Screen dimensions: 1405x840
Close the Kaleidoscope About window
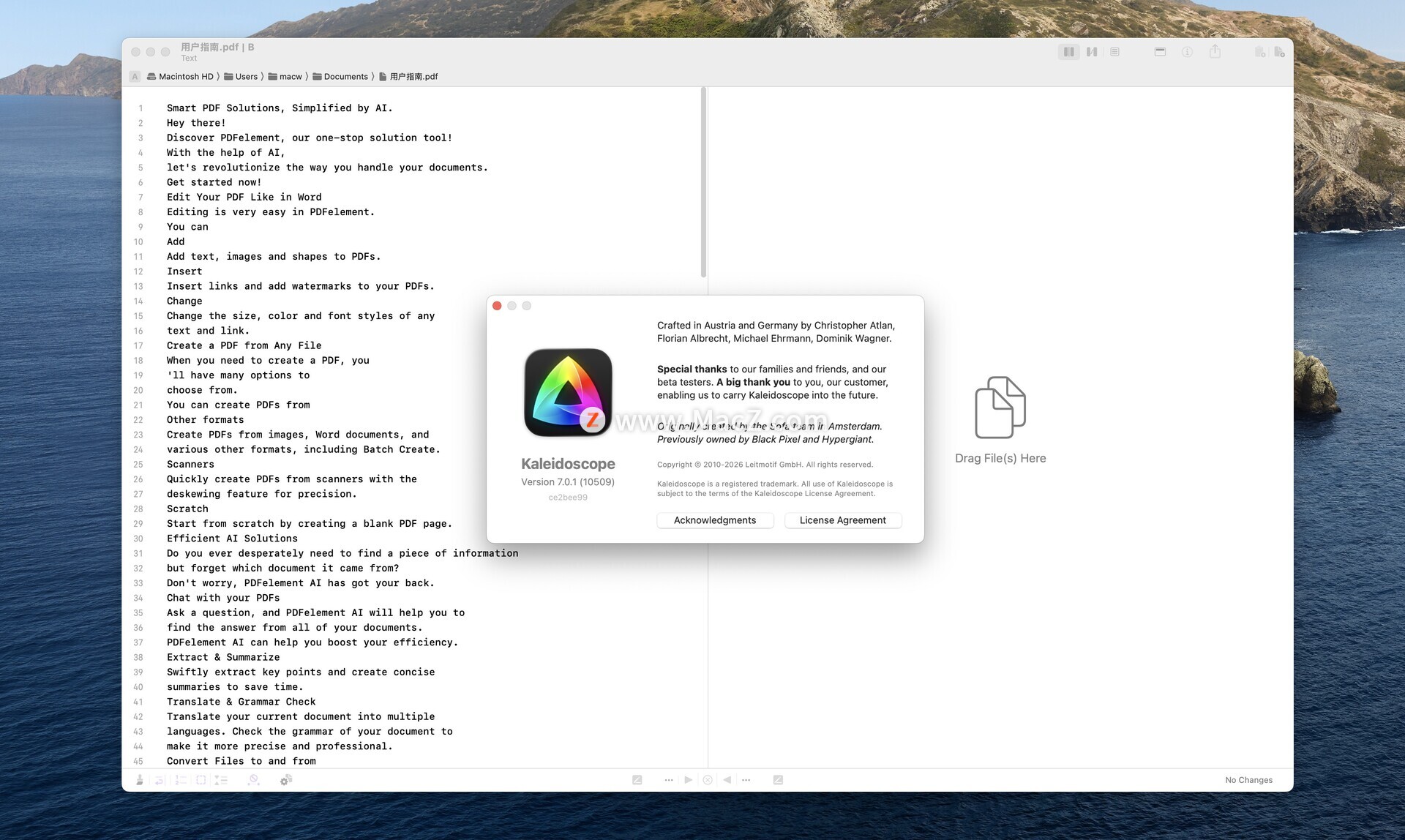pyautogui.click(x=497, y=306)
